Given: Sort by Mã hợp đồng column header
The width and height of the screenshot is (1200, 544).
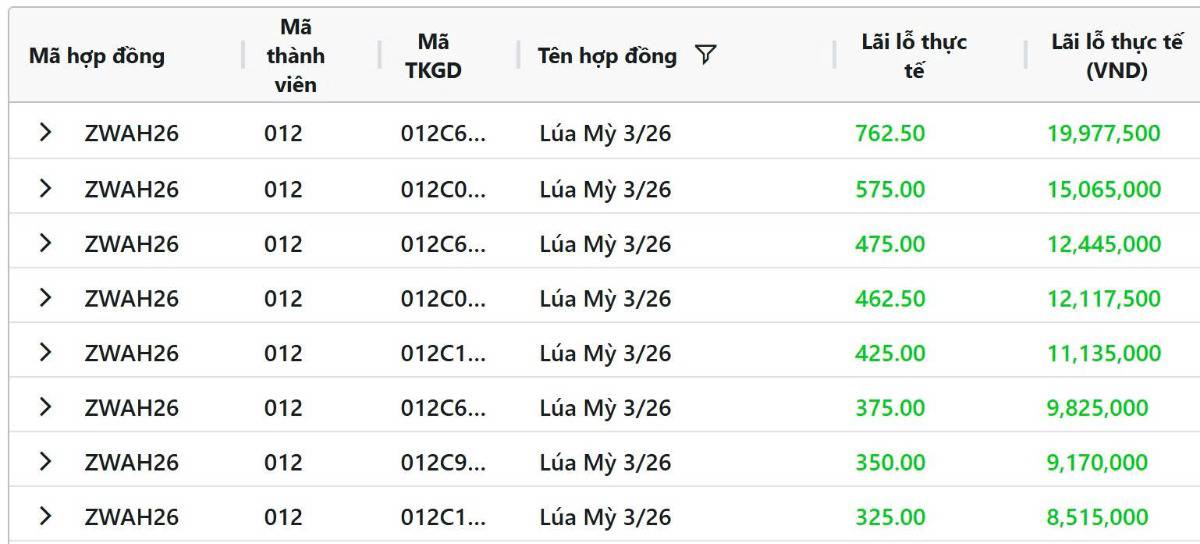Looking at the screenshot, I should coord(97,56).
